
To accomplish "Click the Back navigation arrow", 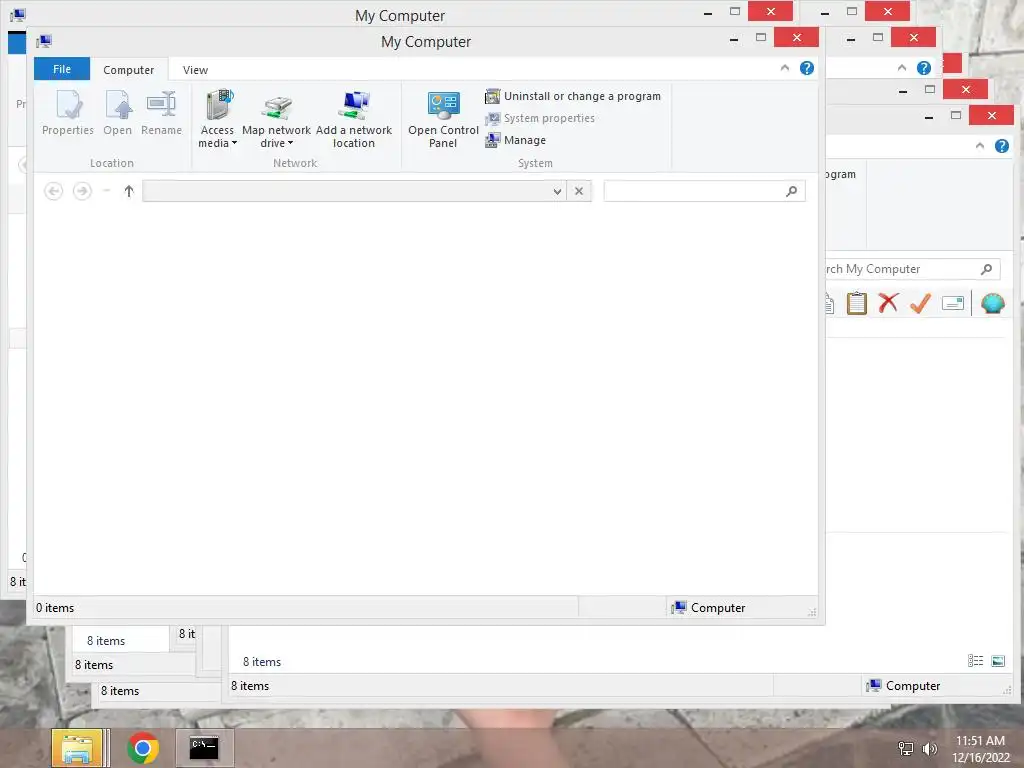I will [54, 191].
